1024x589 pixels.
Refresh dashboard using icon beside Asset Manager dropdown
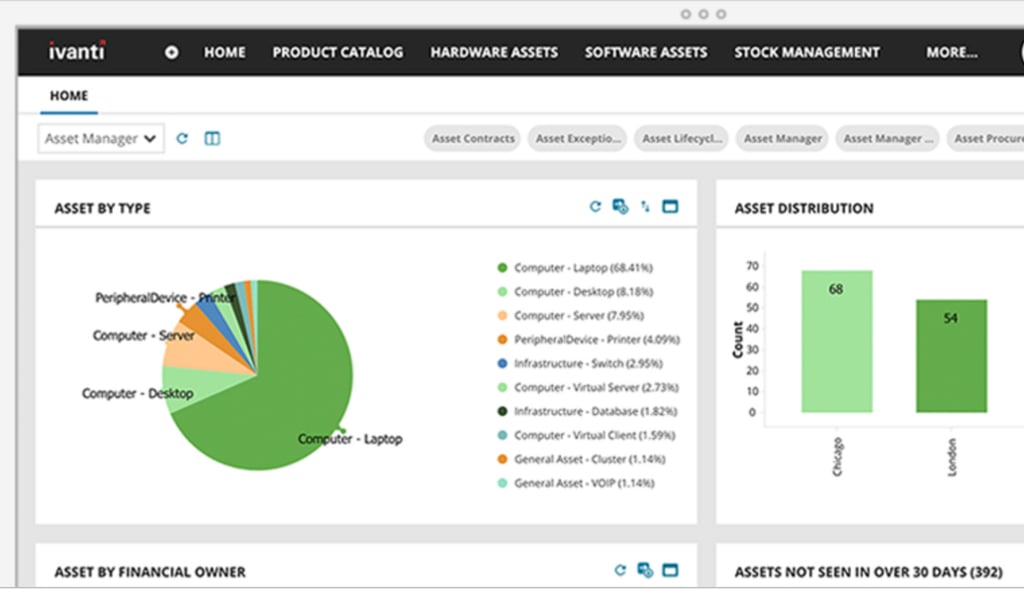[182, 138]
